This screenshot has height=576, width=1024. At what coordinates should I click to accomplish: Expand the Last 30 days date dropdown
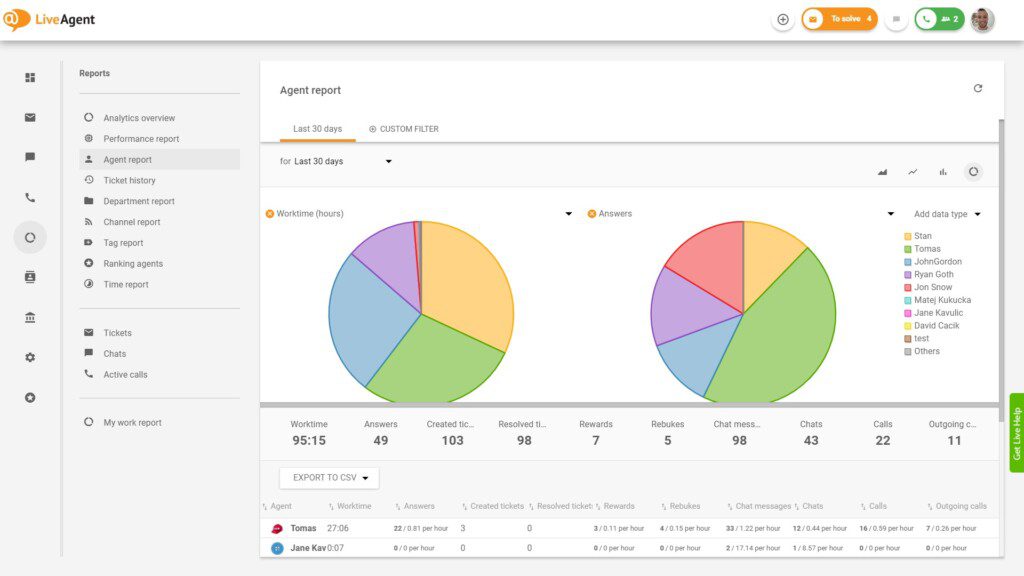tap(388, 161)
